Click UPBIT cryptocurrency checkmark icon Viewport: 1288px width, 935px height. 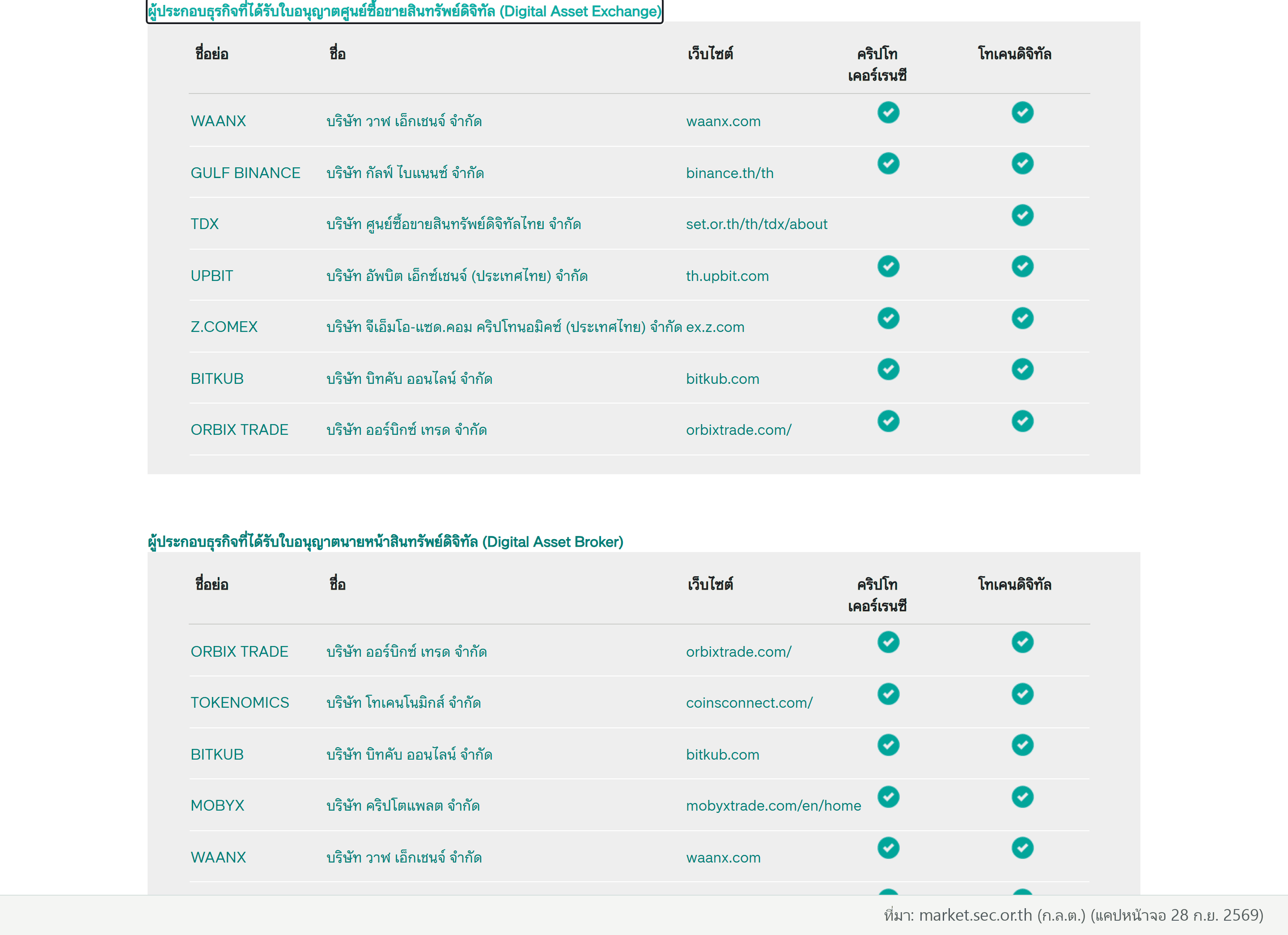[888, 267]
